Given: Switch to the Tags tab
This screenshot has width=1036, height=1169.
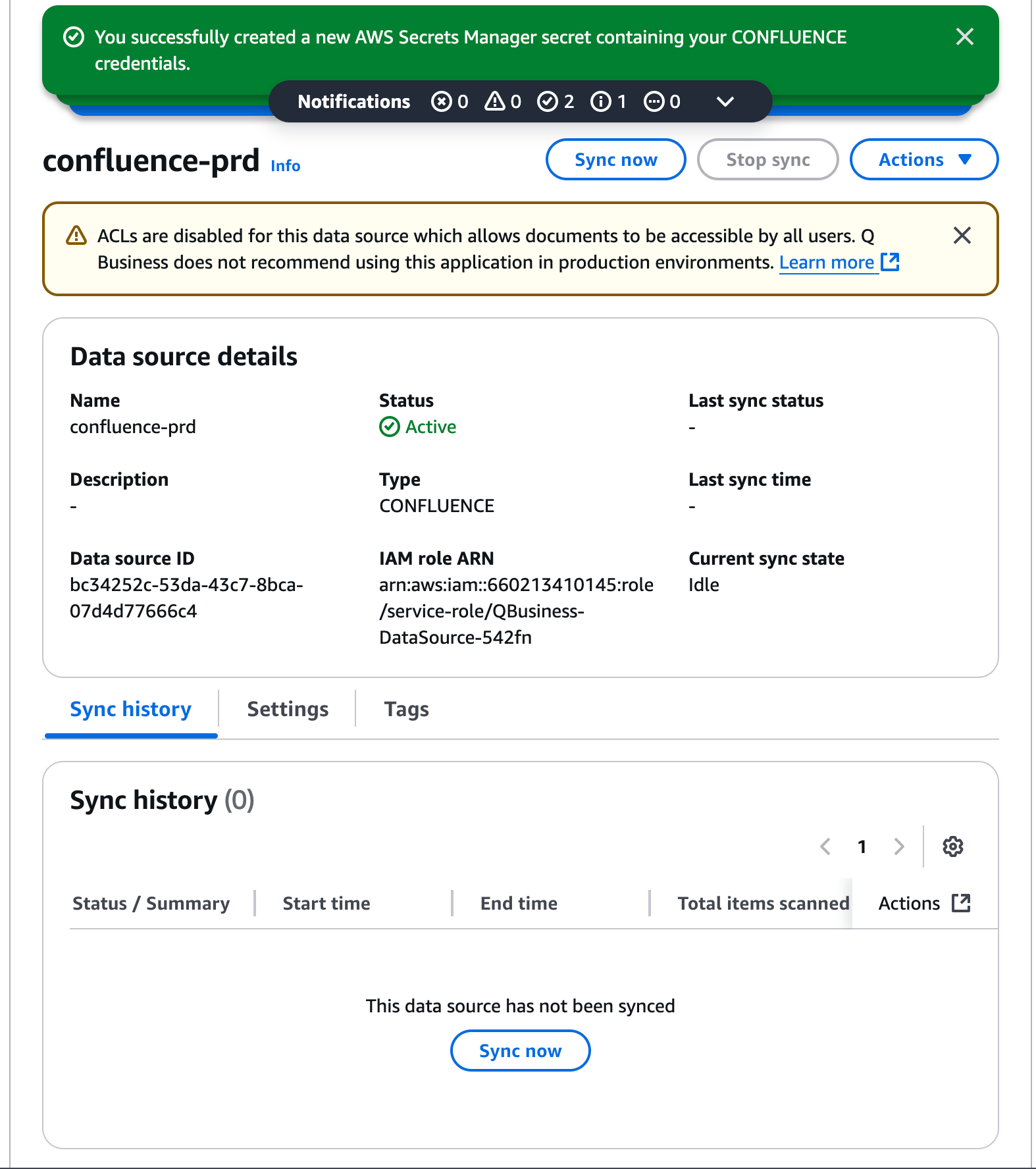Looking at the screenshot, I should (x=407, y=710).
